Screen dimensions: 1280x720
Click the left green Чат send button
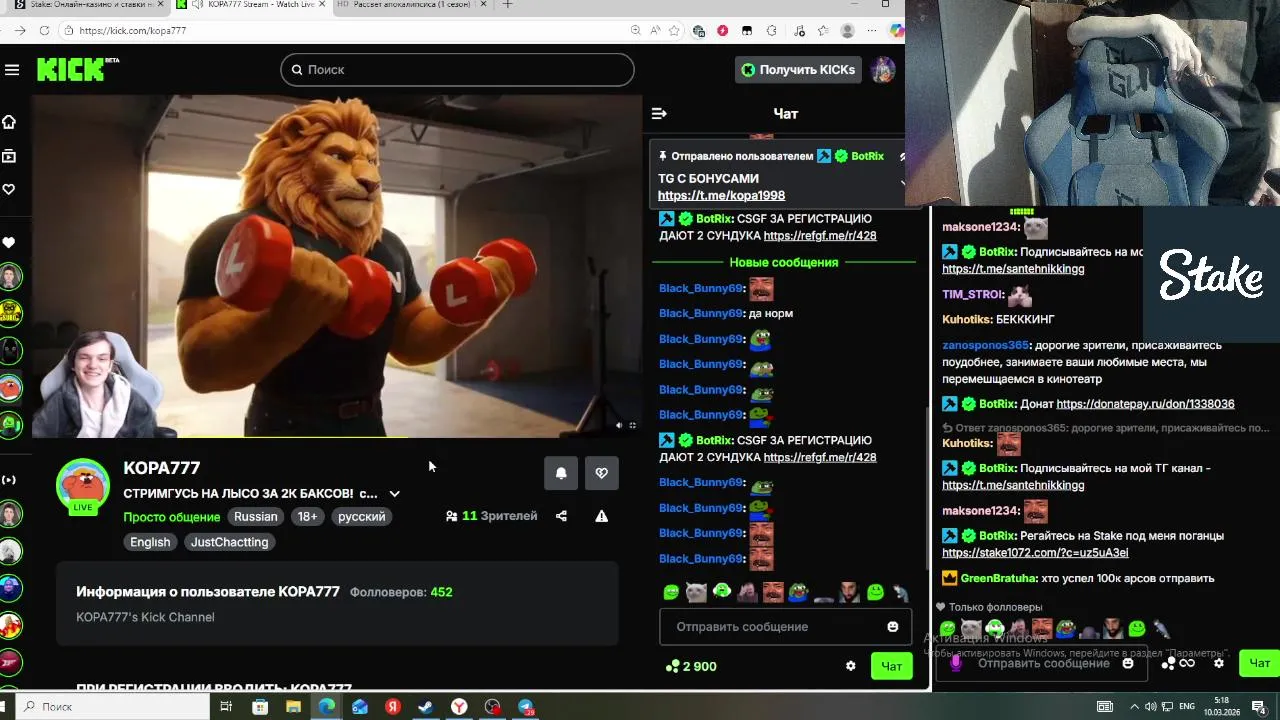[x=891, y=666]
